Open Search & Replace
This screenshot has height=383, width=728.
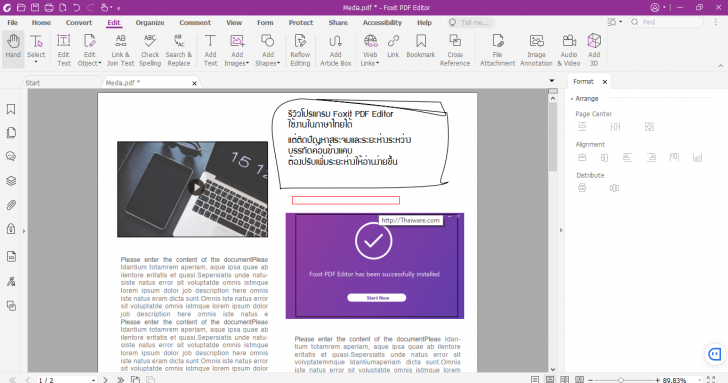[x=179, y=50]
